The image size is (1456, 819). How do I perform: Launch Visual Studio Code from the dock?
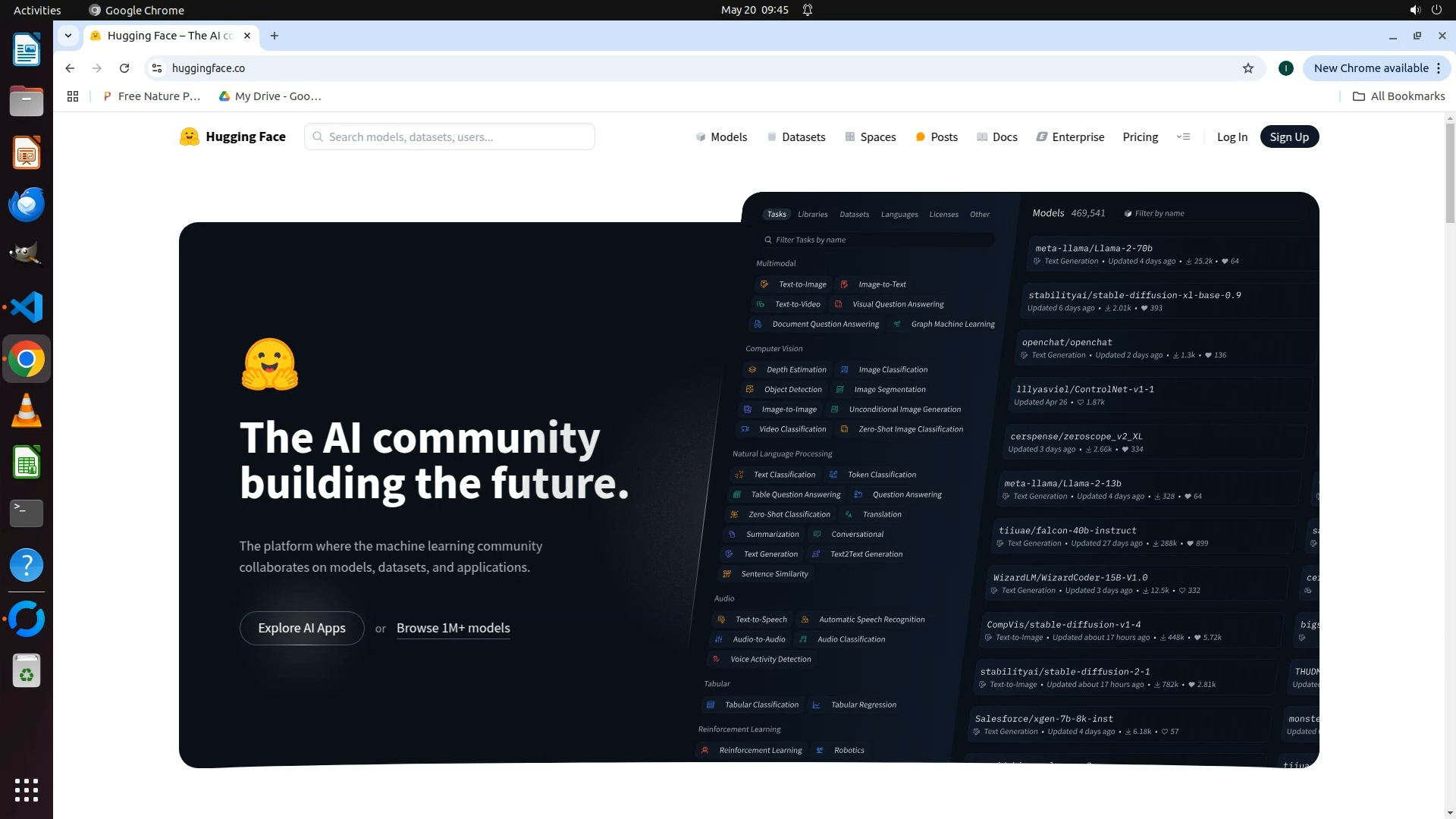tap(27, 307)
